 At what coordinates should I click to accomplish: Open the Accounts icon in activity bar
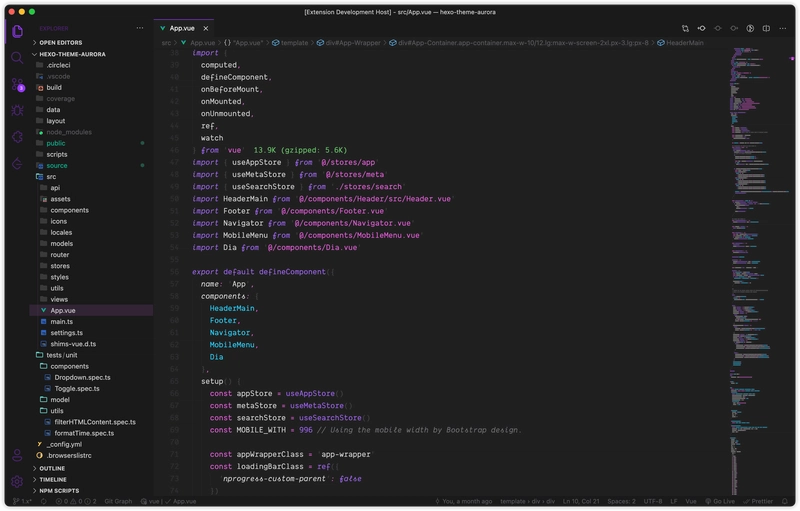[17, 455]
